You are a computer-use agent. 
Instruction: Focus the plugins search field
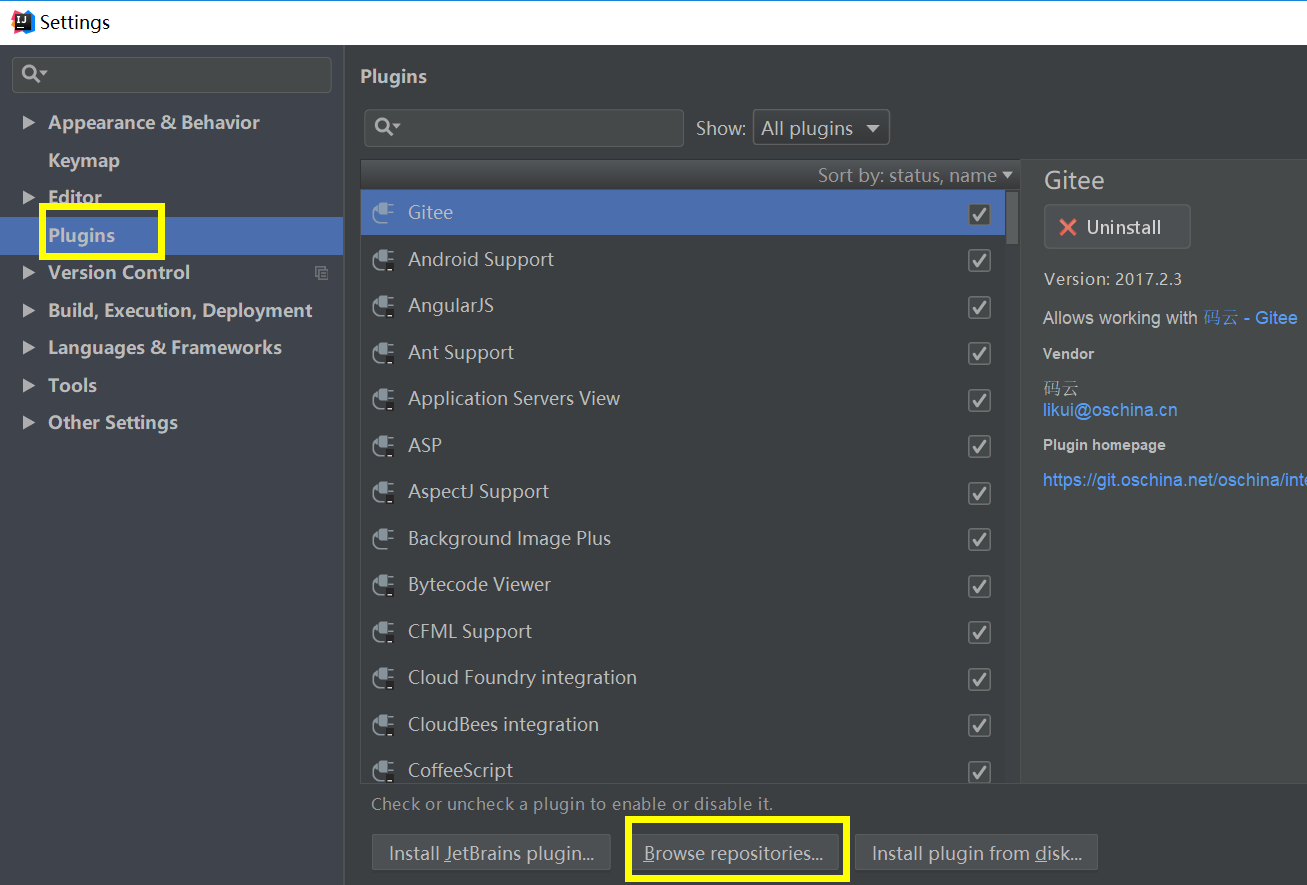tap(524, 128)
